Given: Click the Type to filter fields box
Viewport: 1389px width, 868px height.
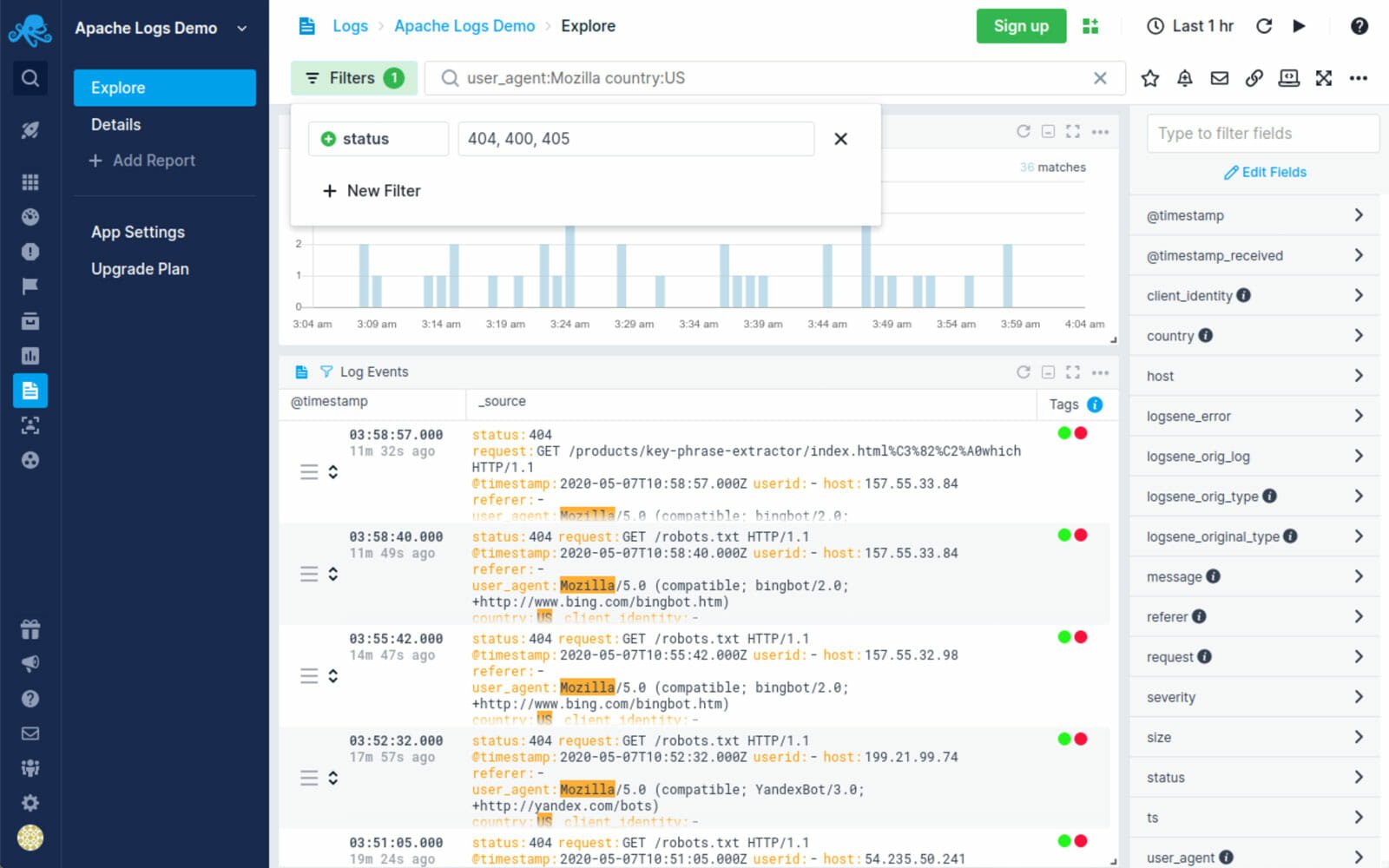Looking at the screenshot, I should pos(1263,133).
